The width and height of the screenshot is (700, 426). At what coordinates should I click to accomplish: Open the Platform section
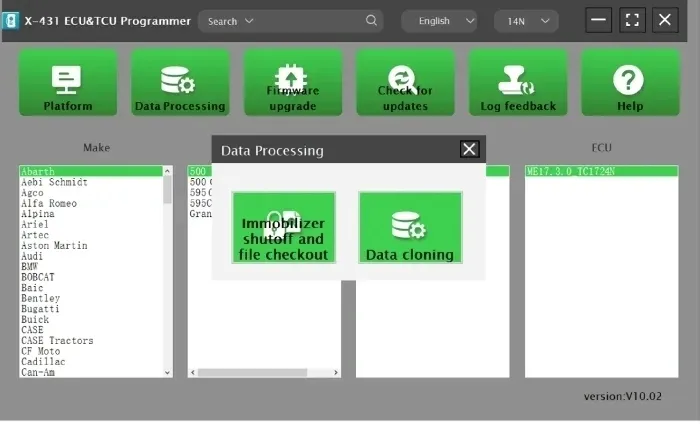pyautogui.click(x=68, y=83)
